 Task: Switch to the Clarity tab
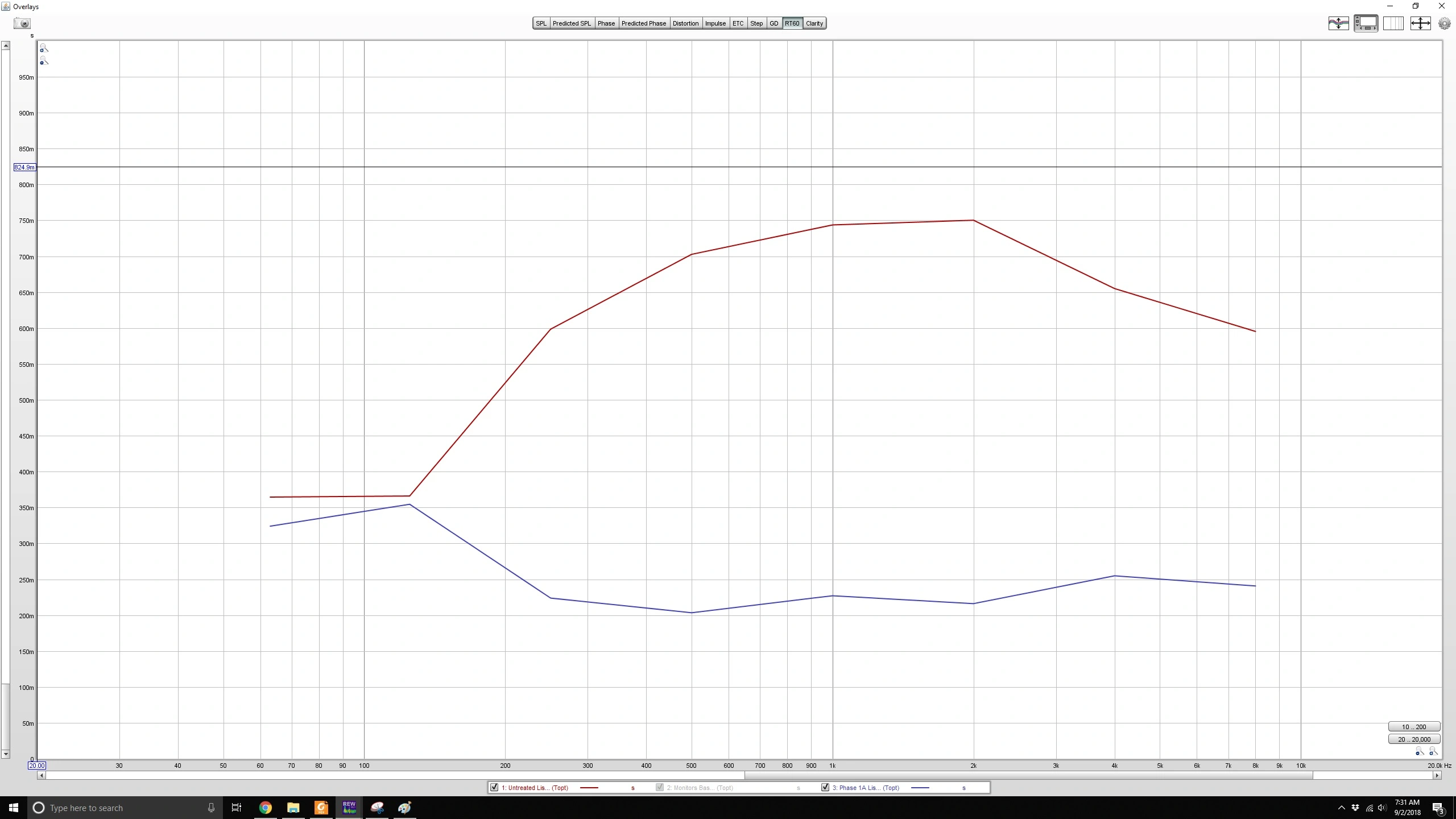[814, 23]
